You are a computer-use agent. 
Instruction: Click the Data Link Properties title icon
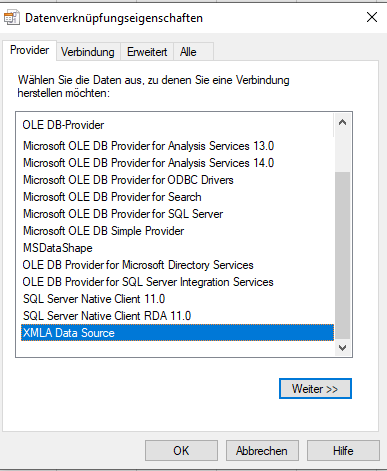(x=12, y=18)
